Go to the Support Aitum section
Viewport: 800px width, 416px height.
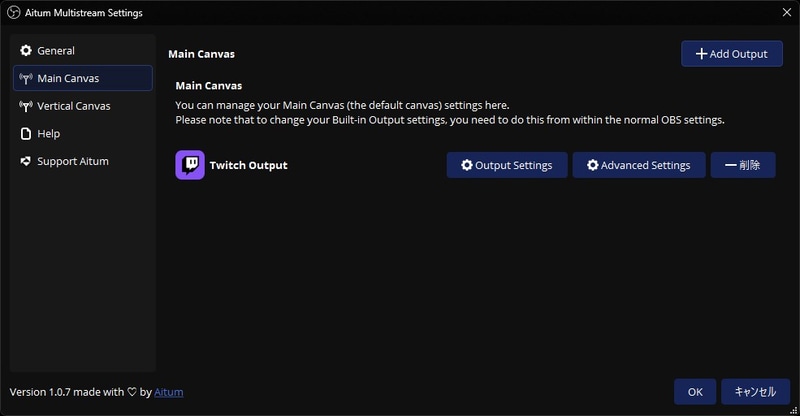click(x=83, y=161)
